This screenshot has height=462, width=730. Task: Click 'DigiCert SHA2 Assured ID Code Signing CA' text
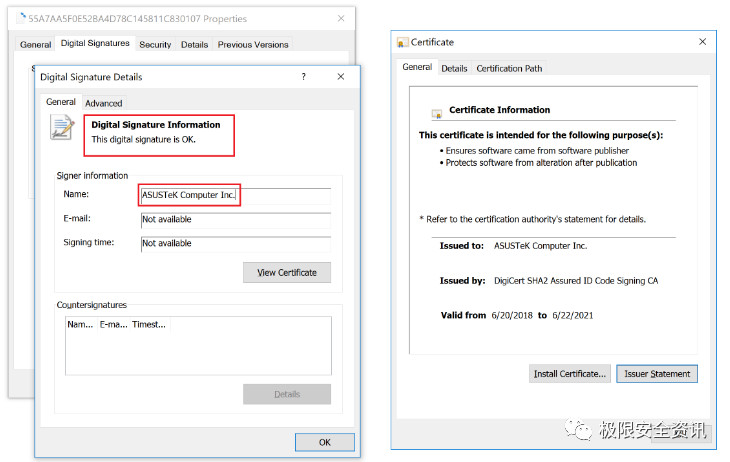point(576,280)
